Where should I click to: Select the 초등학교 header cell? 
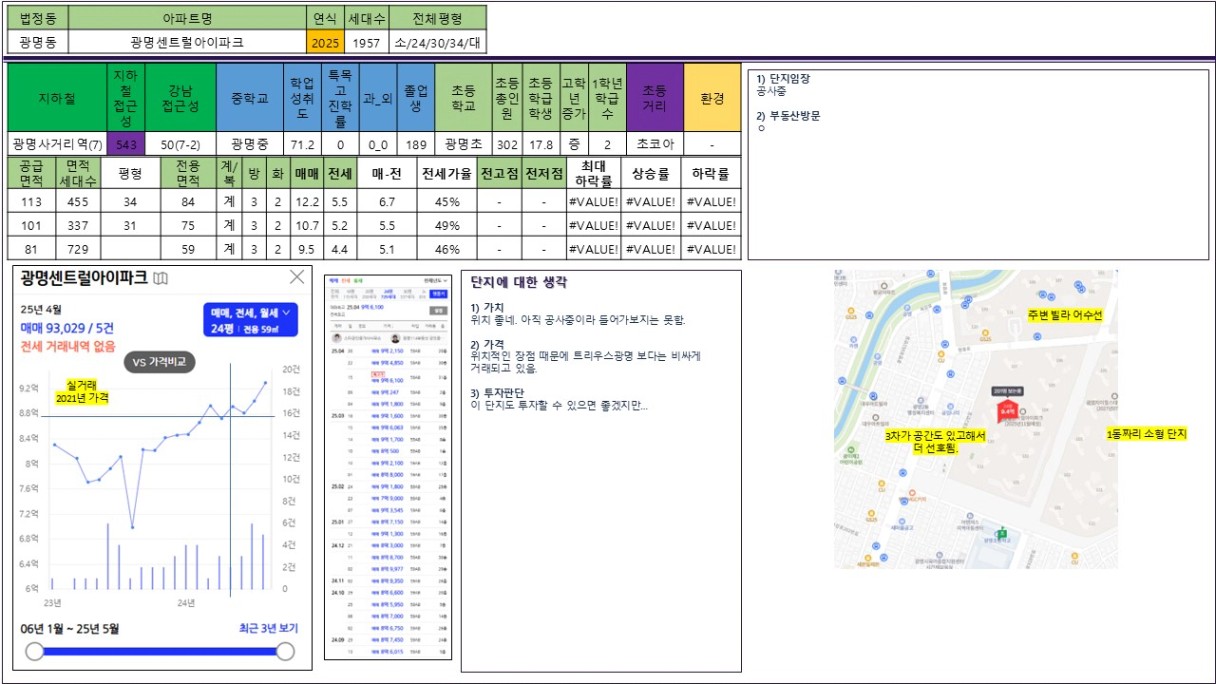click(462, 98)
